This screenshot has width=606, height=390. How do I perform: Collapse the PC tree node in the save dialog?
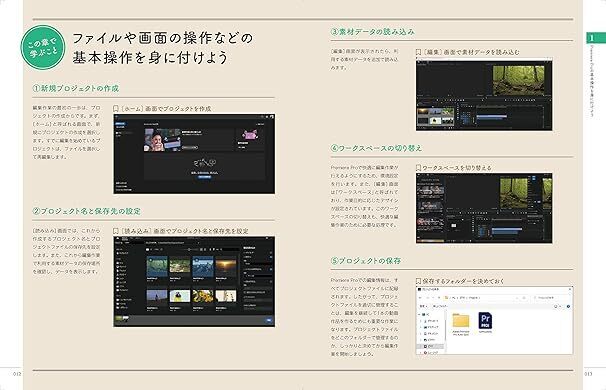coord(420,315)
